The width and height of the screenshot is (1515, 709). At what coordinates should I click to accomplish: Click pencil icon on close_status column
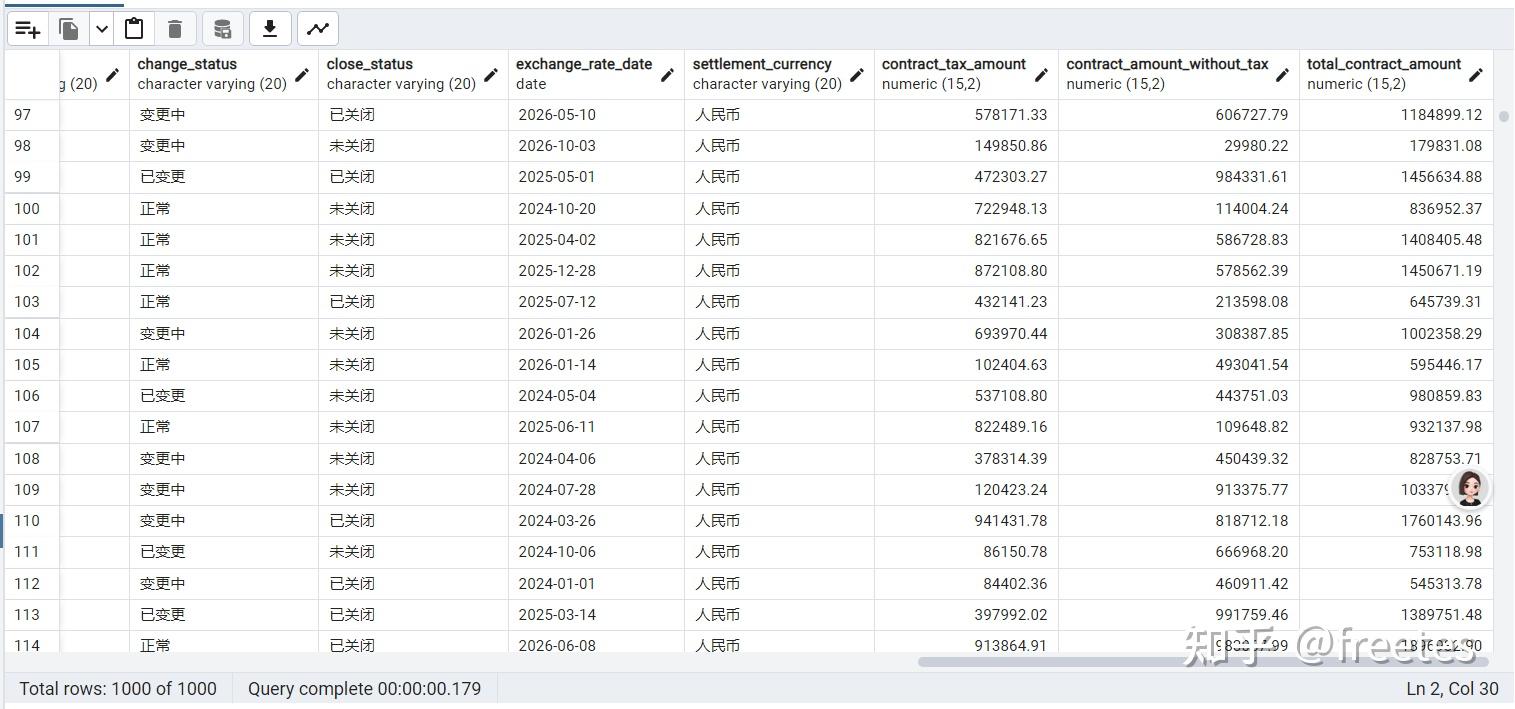(x=491, y=74)
